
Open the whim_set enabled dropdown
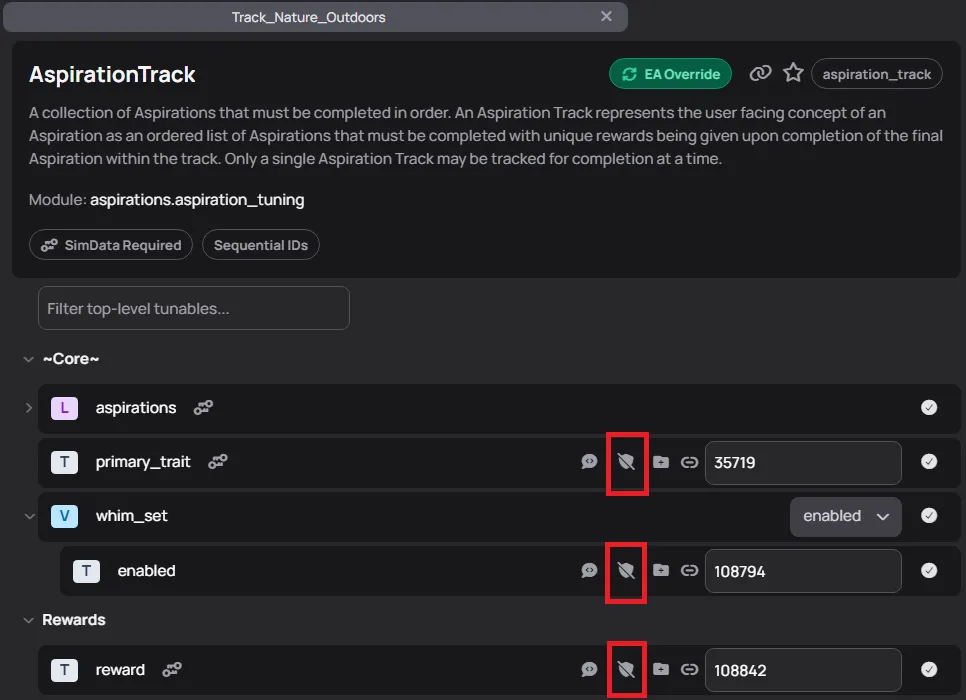[x=845, y=516]
